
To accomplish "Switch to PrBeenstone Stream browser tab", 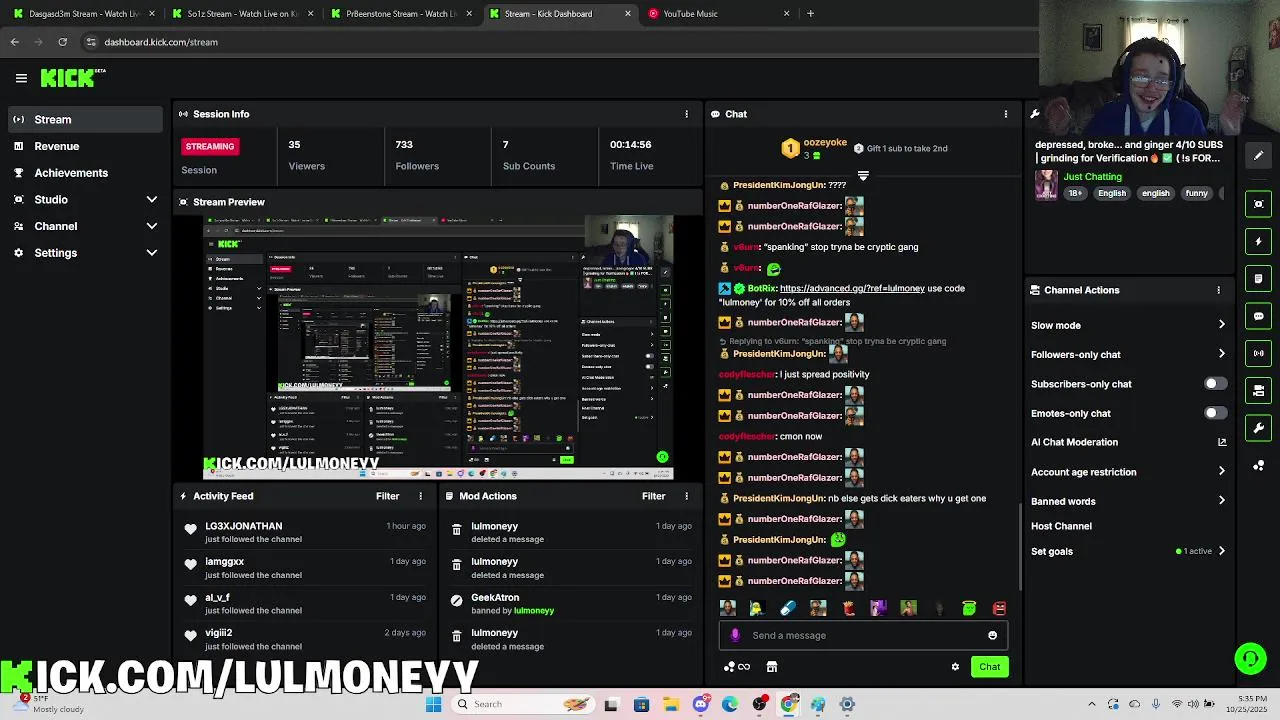I will point(400,14).
